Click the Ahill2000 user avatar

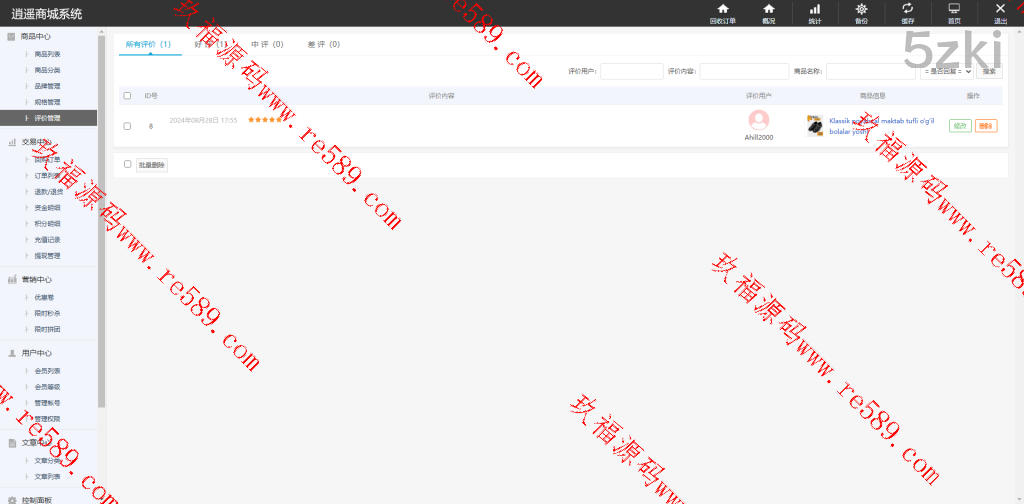click(759, 120)
